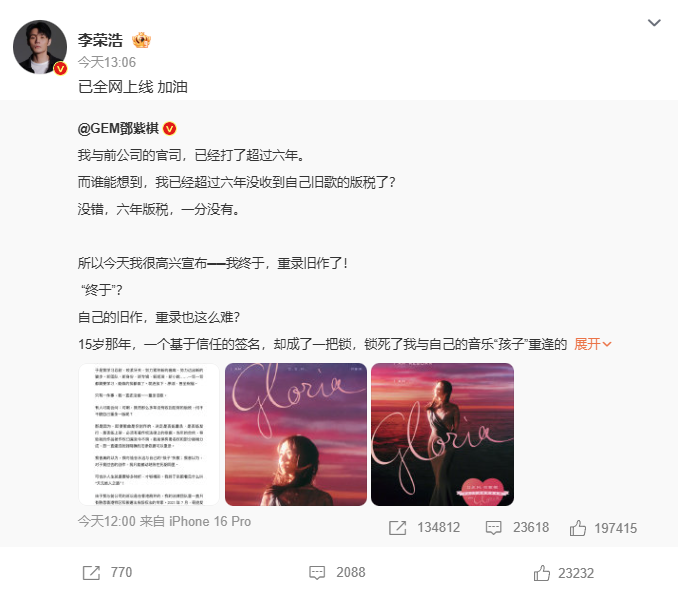Click the 今天12:00 original post timestamp
Image resolution: width=678 pixels, height=594 pixels.
coord(107,521)
